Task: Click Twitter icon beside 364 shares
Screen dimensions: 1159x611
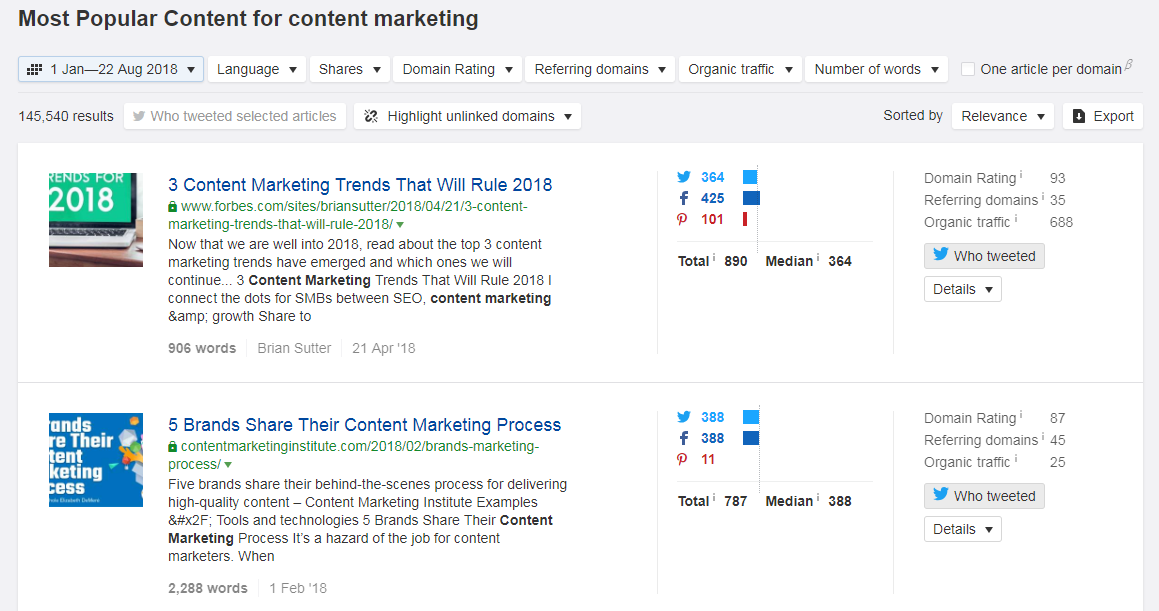Action: click(x=684, y=177)
